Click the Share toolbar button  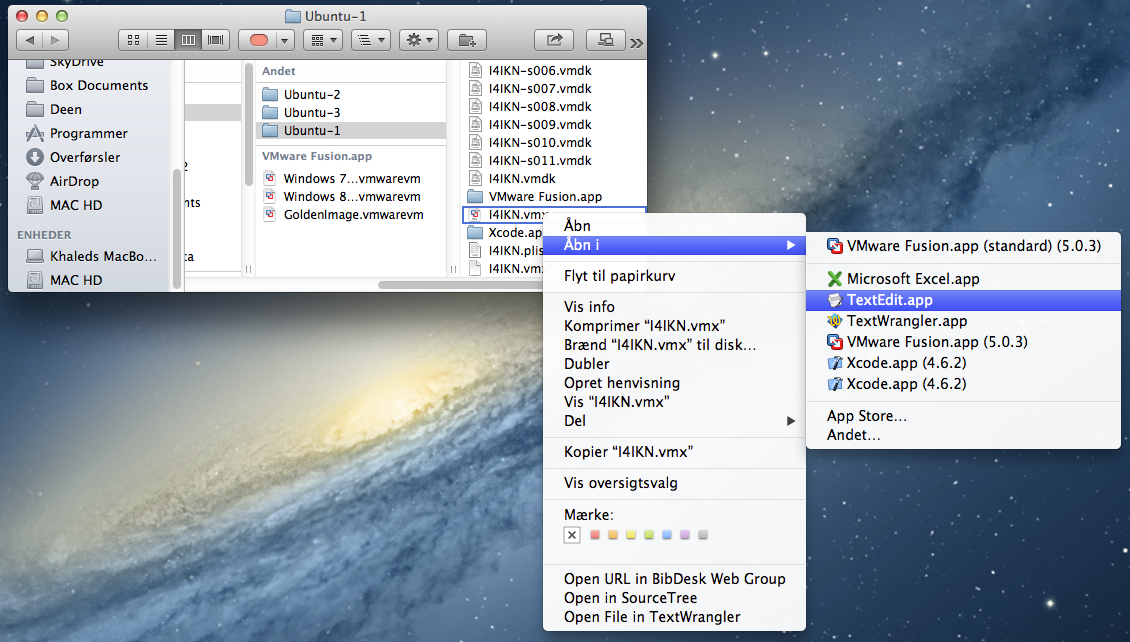[x=553, y=40]
